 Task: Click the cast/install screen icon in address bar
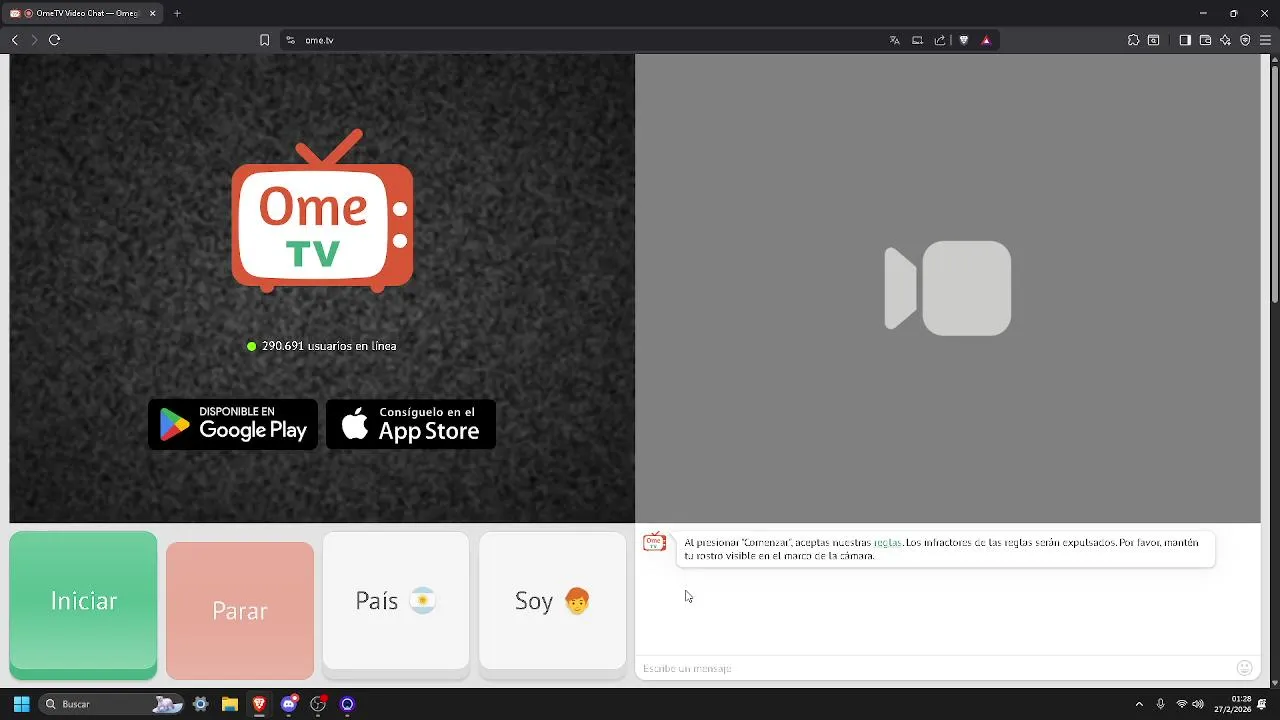pos(917,40)
